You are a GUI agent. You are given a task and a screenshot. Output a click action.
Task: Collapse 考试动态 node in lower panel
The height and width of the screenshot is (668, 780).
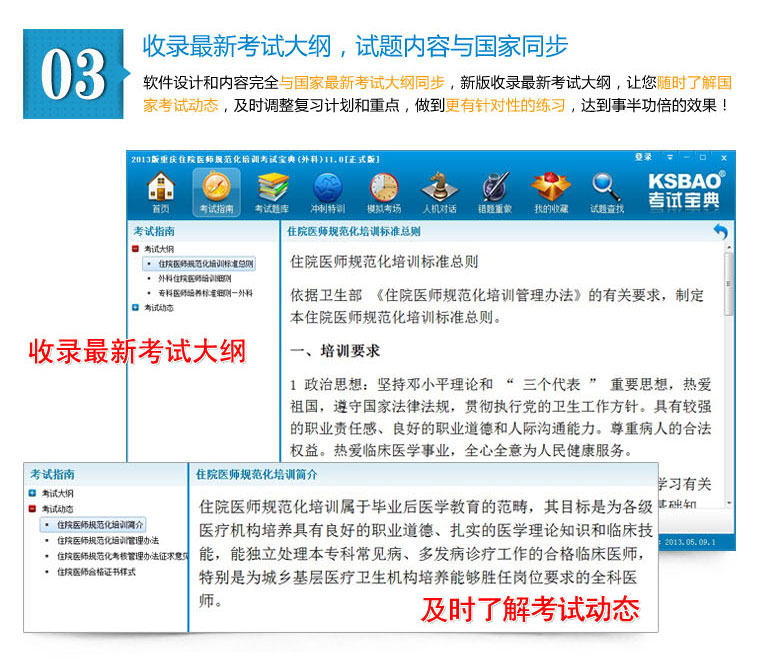point(32,508)
